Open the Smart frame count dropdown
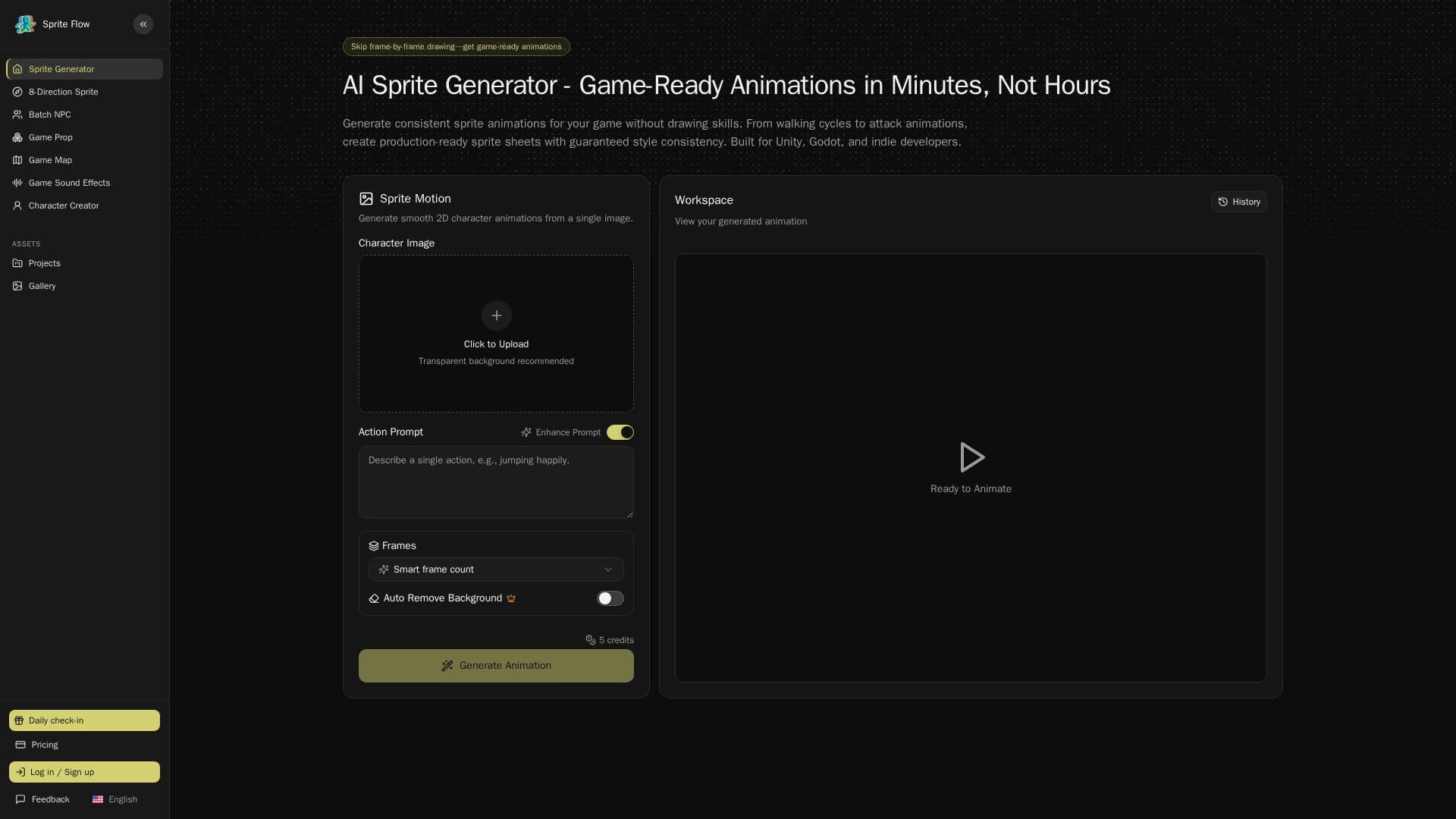This screenshot has width=1456, height=819. 496,570
